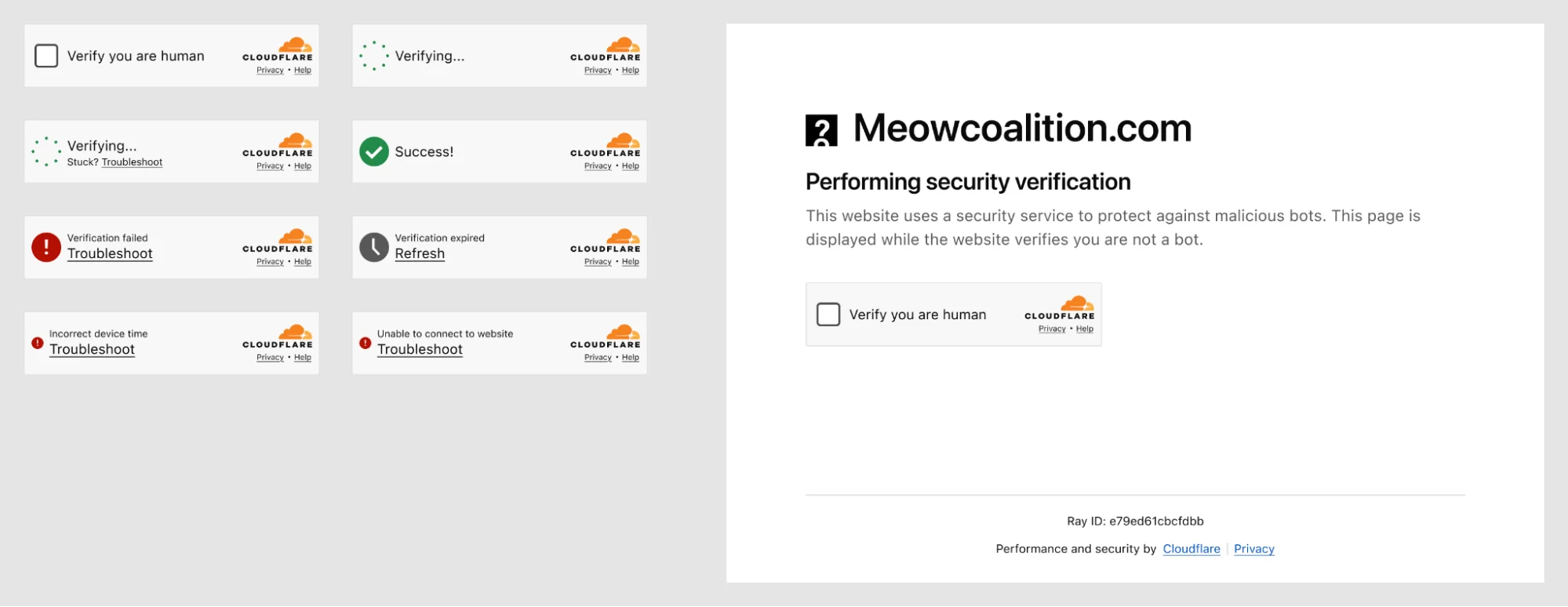Click Refresh on the Verification expired widget
The width and height of the screenshot is (1568, 607).
[420, 253]
